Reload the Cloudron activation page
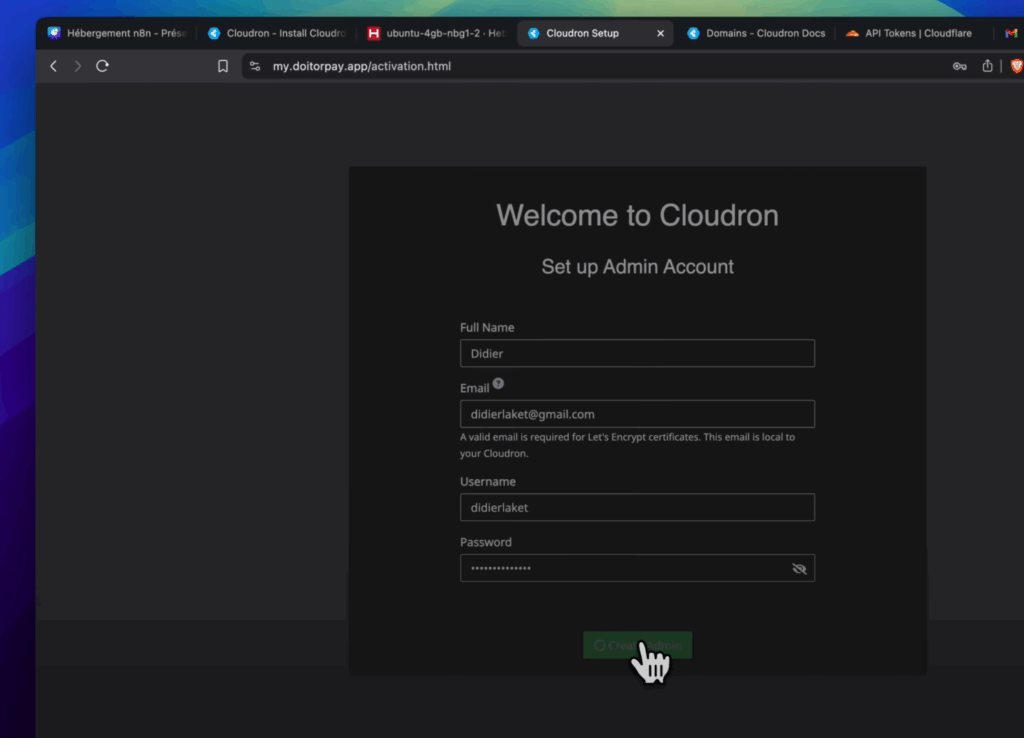1024x738 pixels. coord(102,66)
